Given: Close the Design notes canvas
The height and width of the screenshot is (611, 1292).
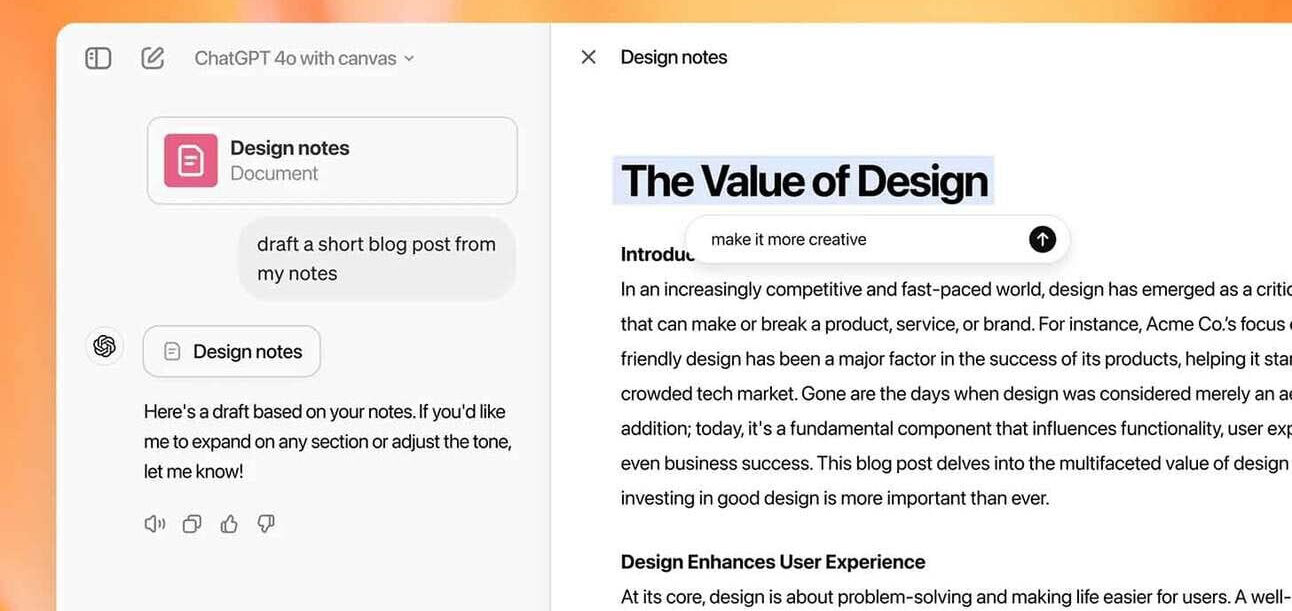Looking at the screenshot, I should pos(588,57).
